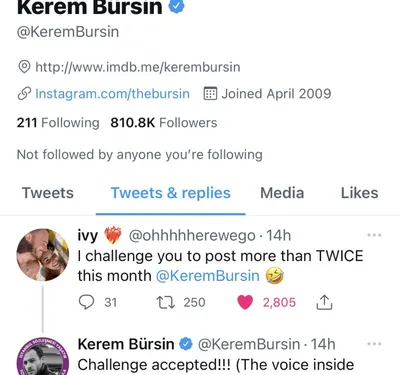Open ivy's profile picture
This screenshot has height=375, width=400.
pos(43,255)
